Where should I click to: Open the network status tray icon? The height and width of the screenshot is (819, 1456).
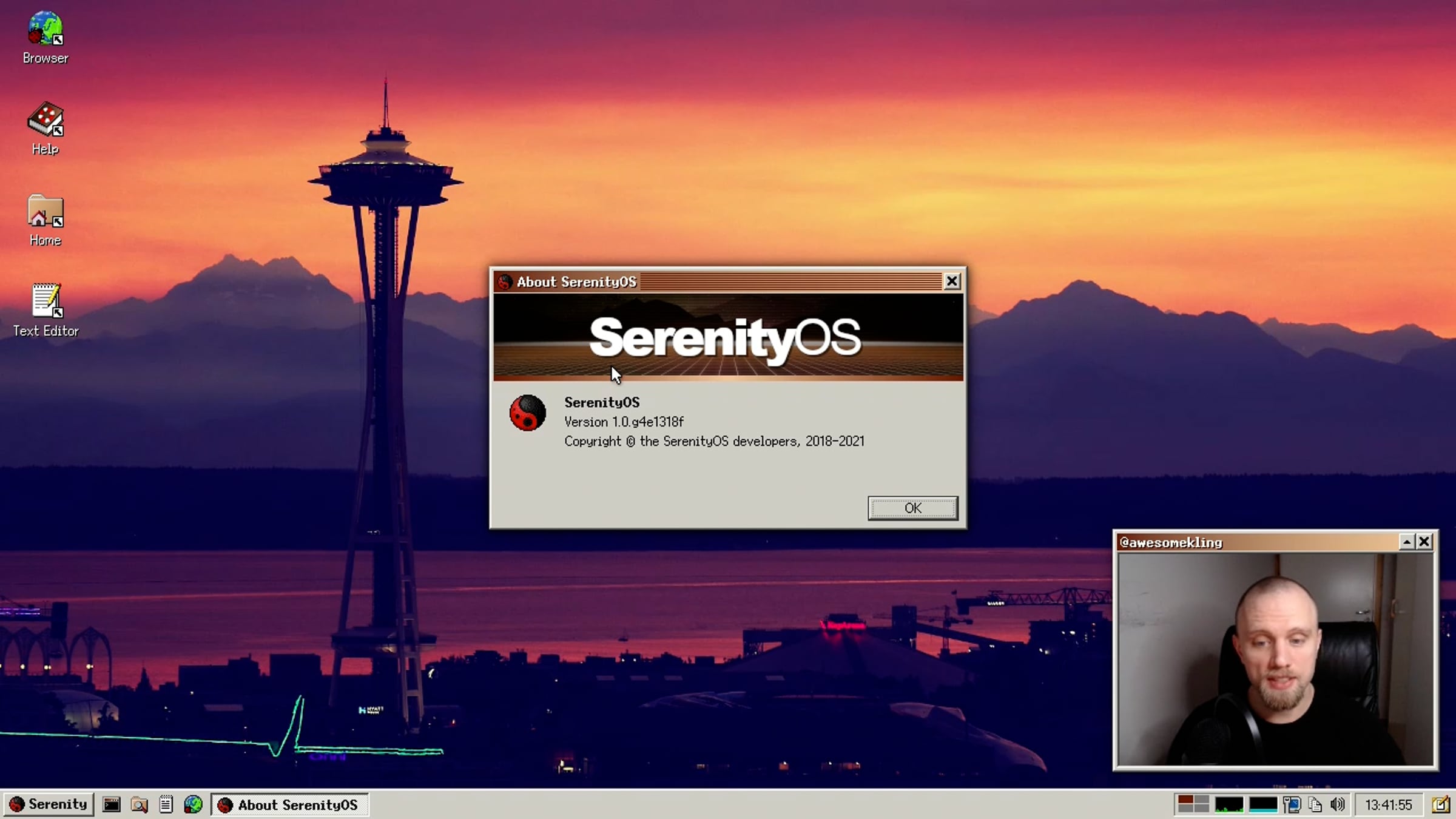[1292, 804]
